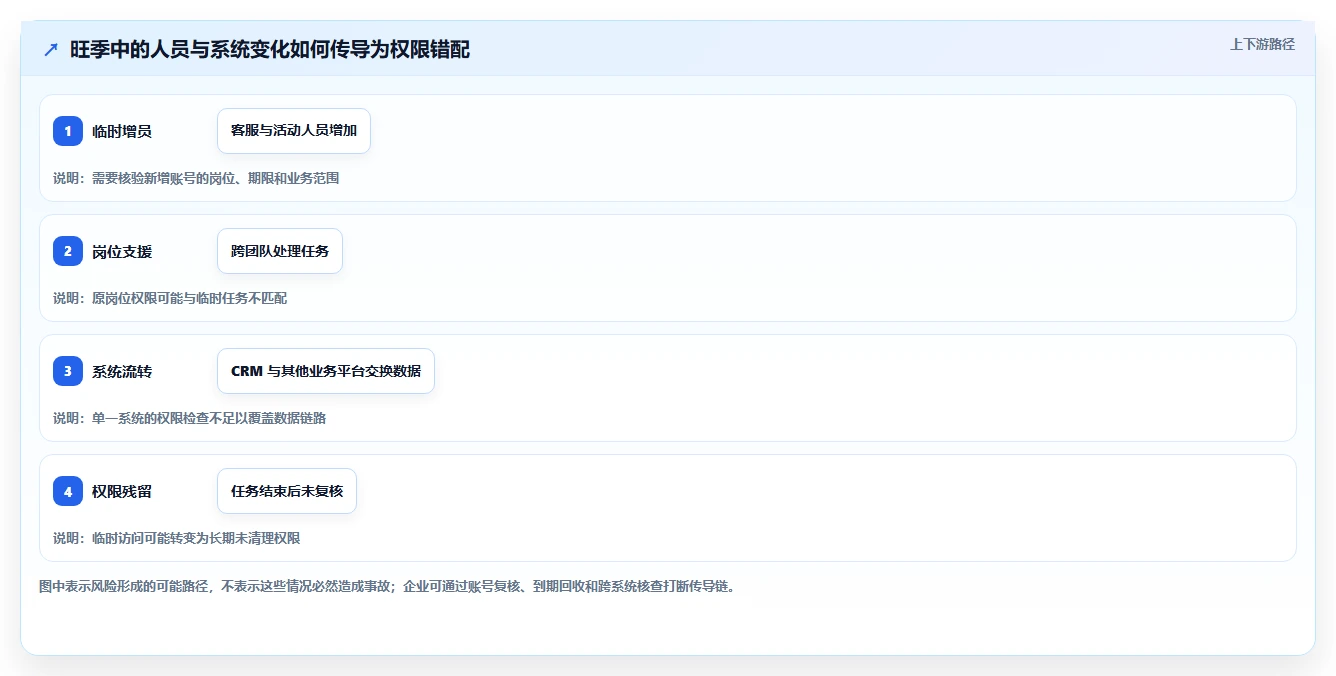Select the CRM 与其他业务平台交换数据 chip
The height and width of the screenshot is (676, 1336).
[x=326, y=371]
